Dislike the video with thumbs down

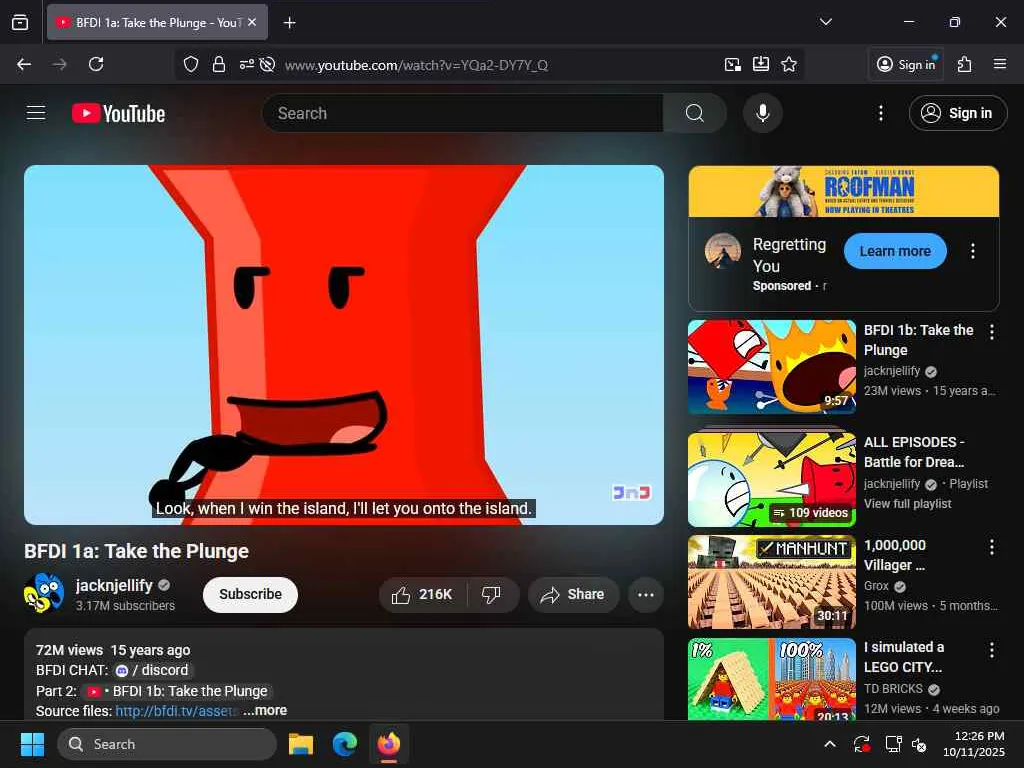coord(491,594)
